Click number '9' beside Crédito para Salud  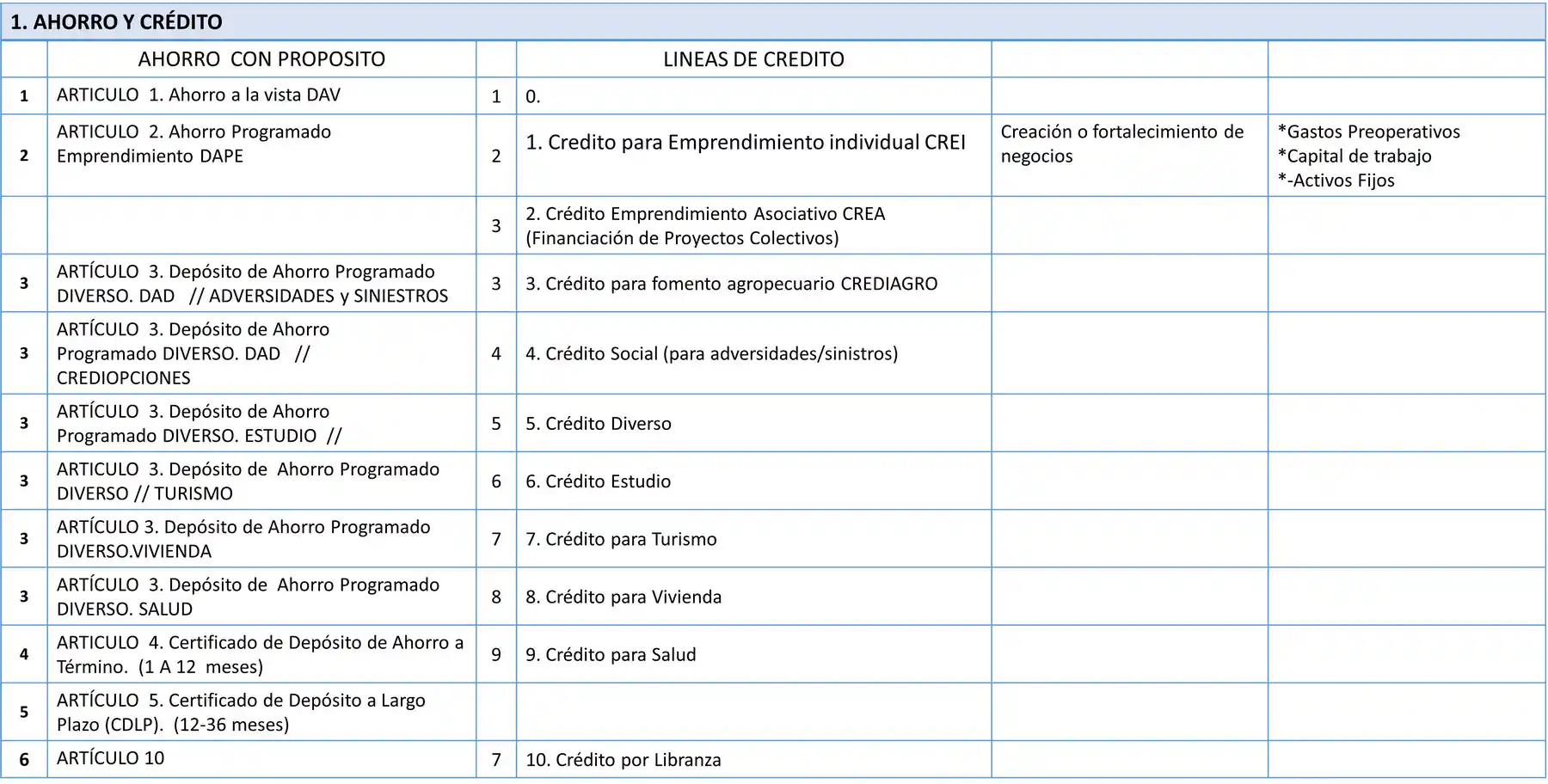[x=496, y=654]
